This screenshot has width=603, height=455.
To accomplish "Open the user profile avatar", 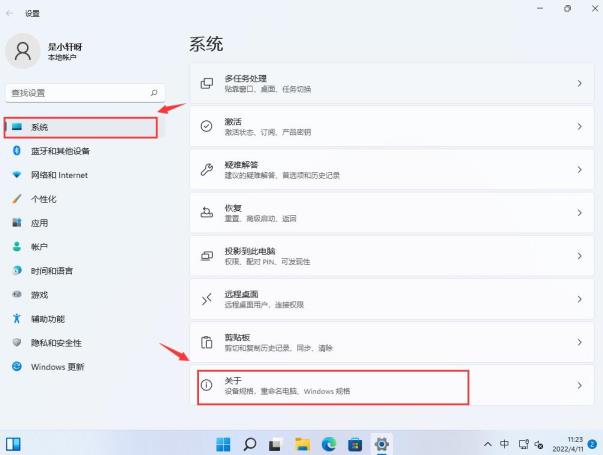I will pyautogui.click(x=23, y=51).
